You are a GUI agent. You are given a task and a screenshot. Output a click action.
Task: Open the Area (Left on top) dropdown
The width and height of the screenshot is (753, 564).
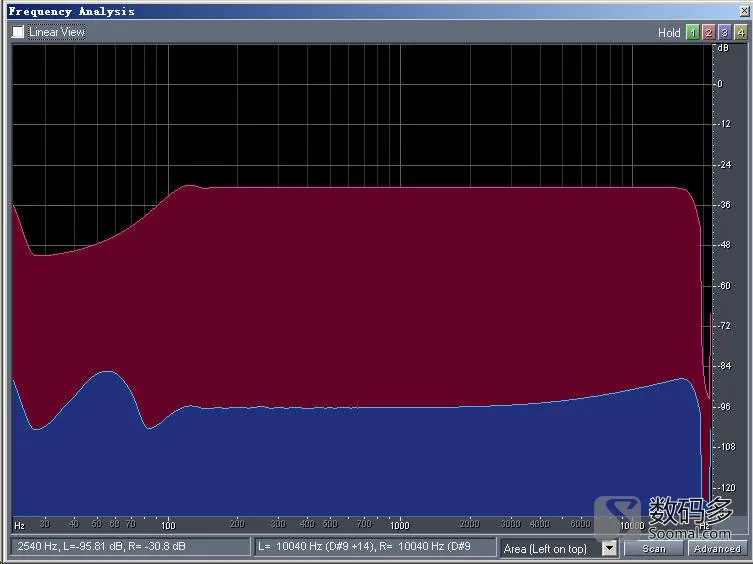(x=609, y=548)
